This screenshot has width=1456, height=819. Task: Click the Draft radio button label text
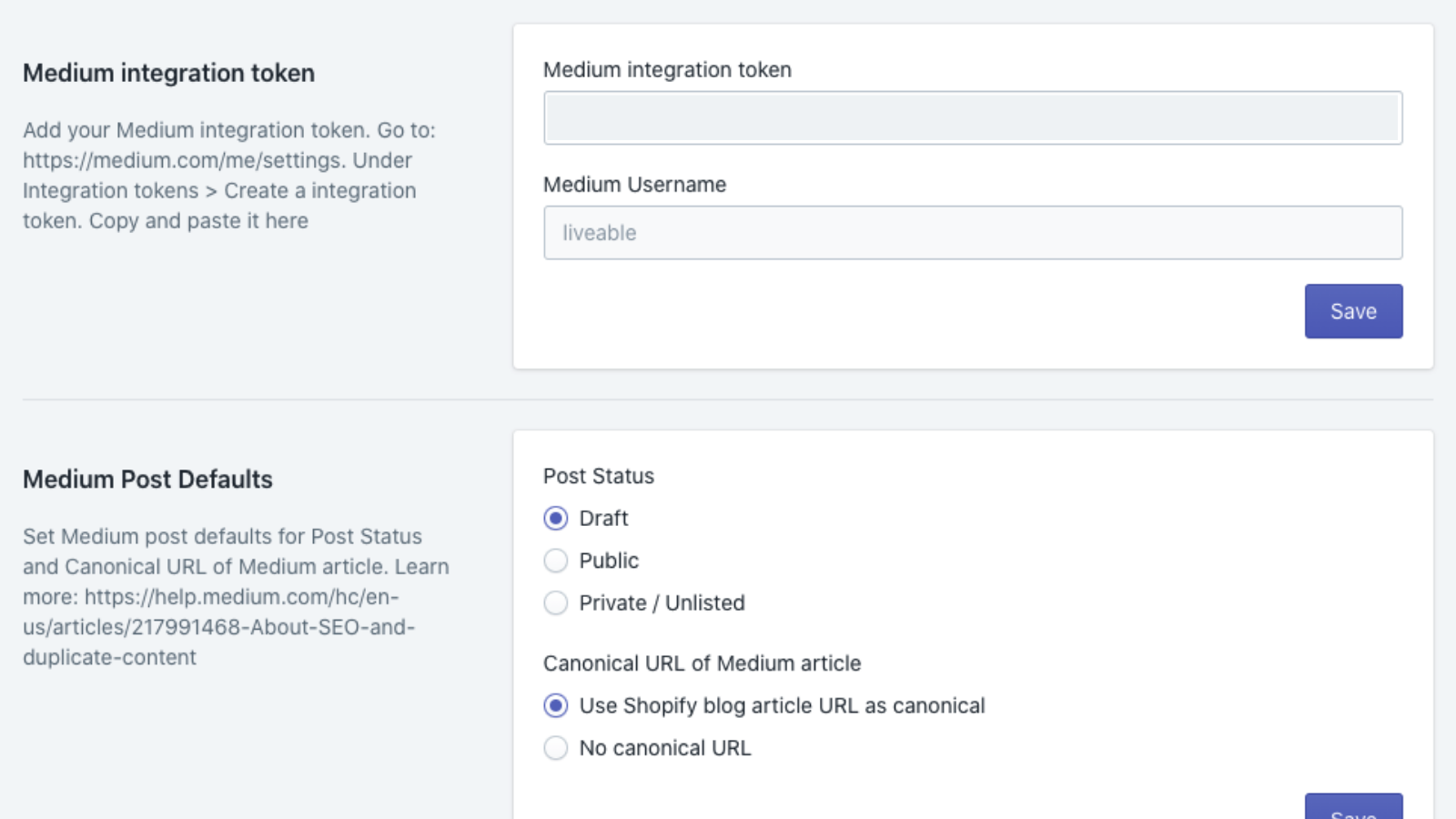(x=603, y=518)
